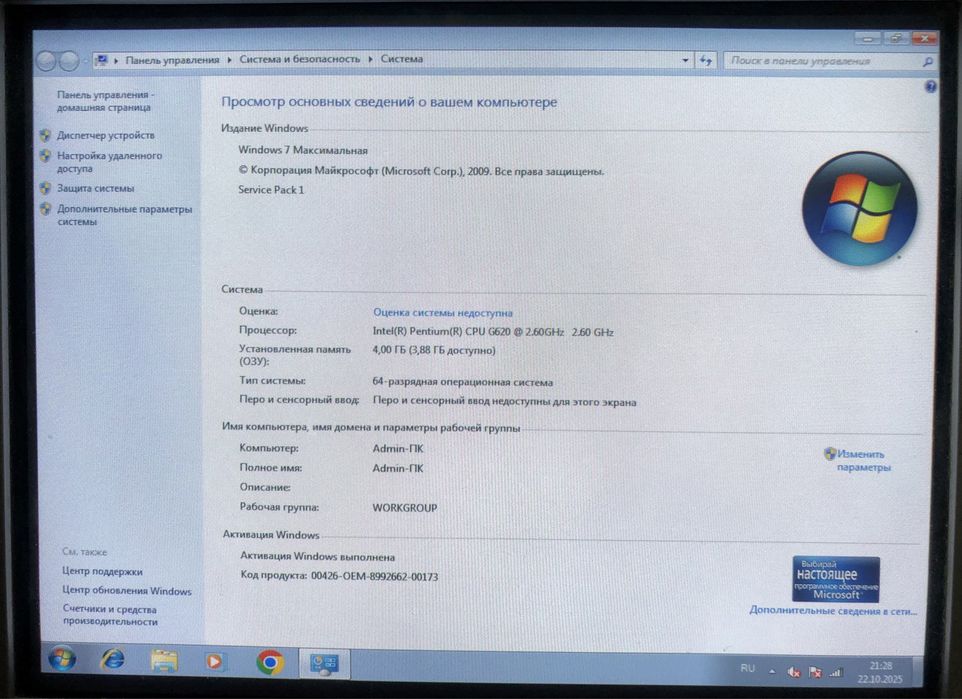Select the Windows 7 Максимальная text
The image size is (962, 699).
click(302, 150)
